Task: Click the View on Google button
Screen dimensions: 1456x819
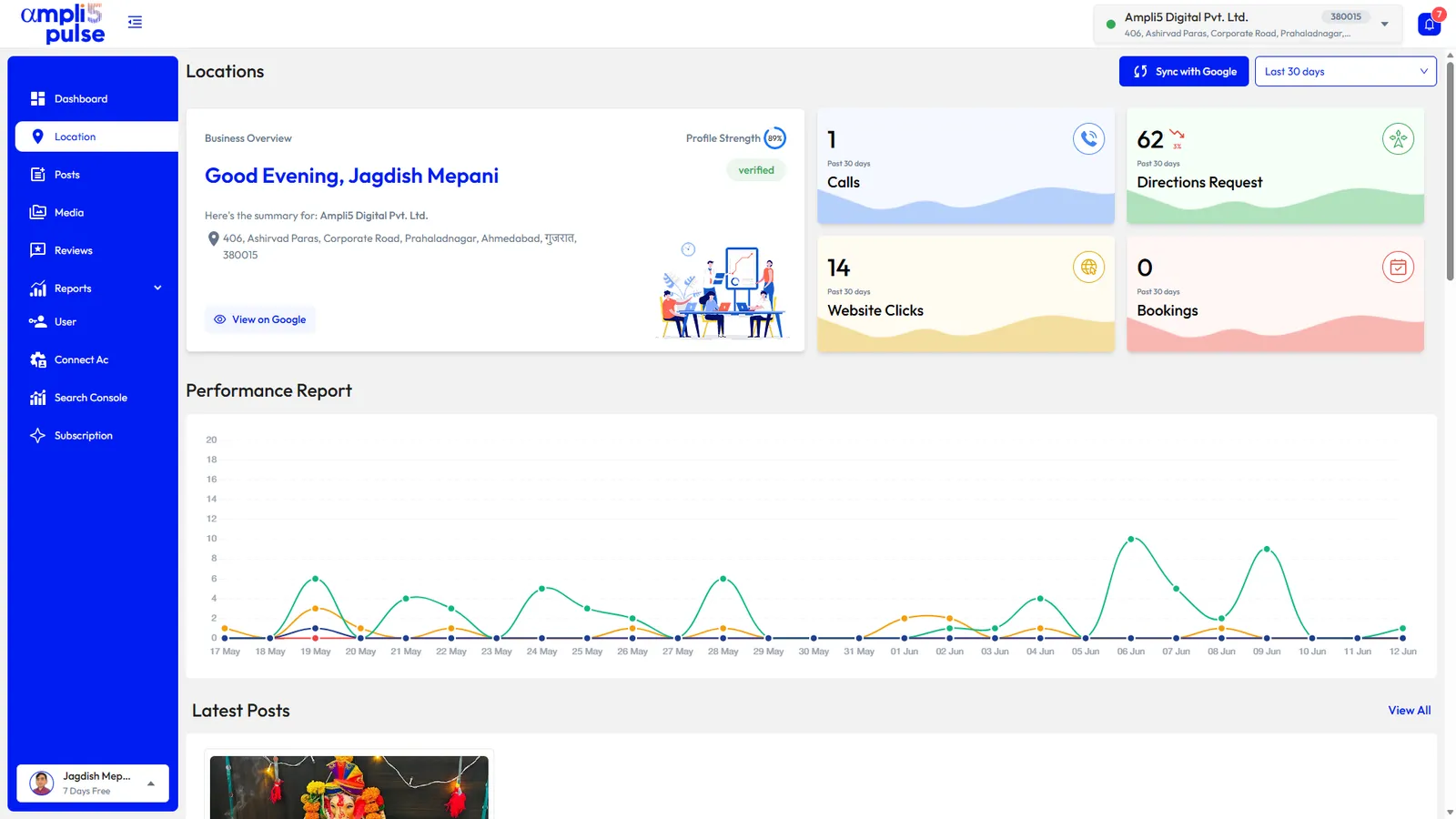Action: point(260,319)
